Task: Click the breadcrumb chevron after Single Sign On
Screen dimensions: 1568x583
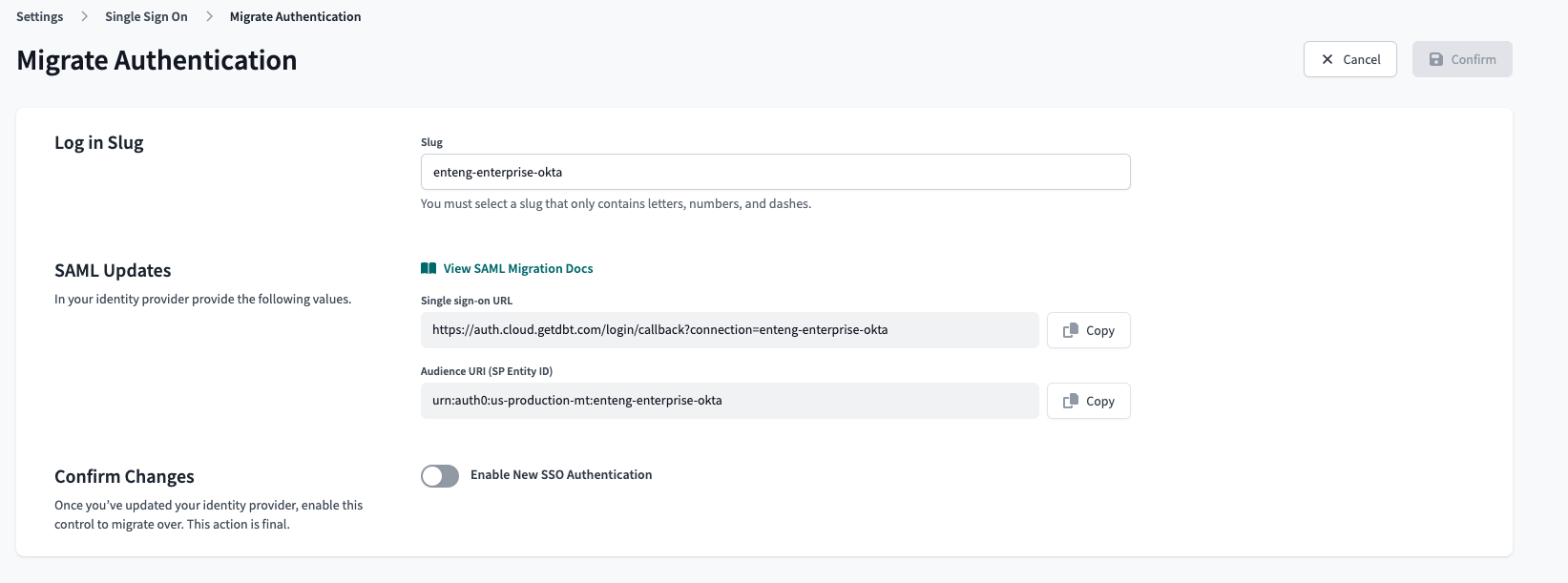Action: [209, 17]
